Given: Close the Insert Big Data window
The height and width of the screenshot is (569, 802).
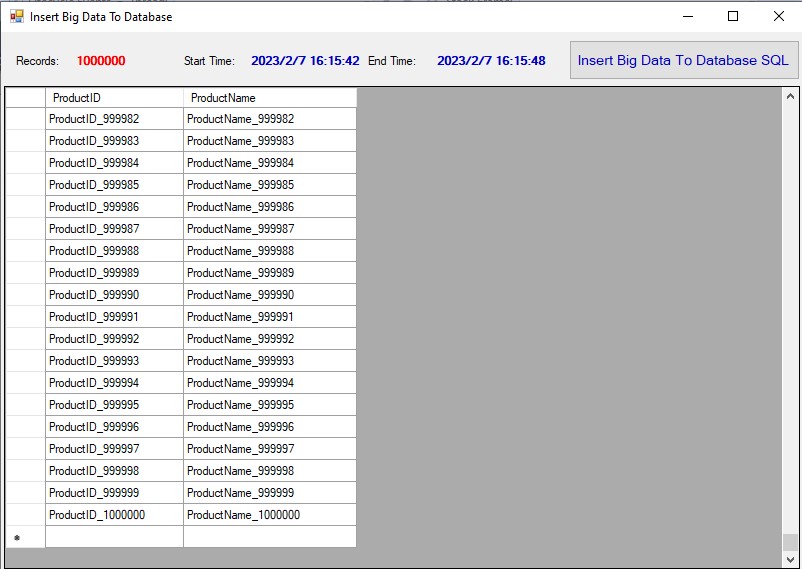Looking at the screenshot, I should 778,16.
